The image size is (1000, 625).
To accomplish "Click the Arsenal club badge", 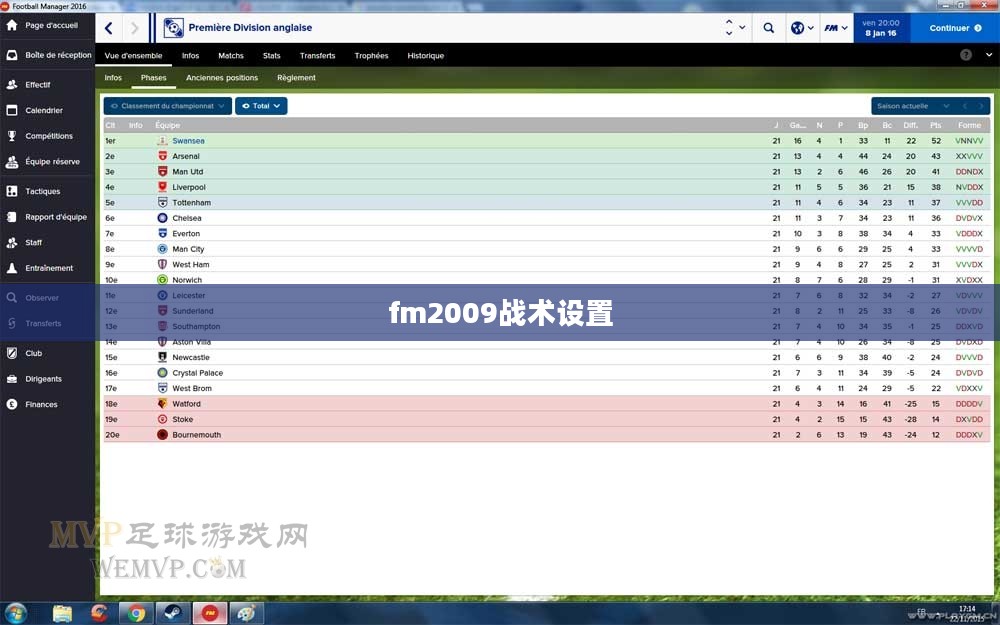I will point(162,156).
